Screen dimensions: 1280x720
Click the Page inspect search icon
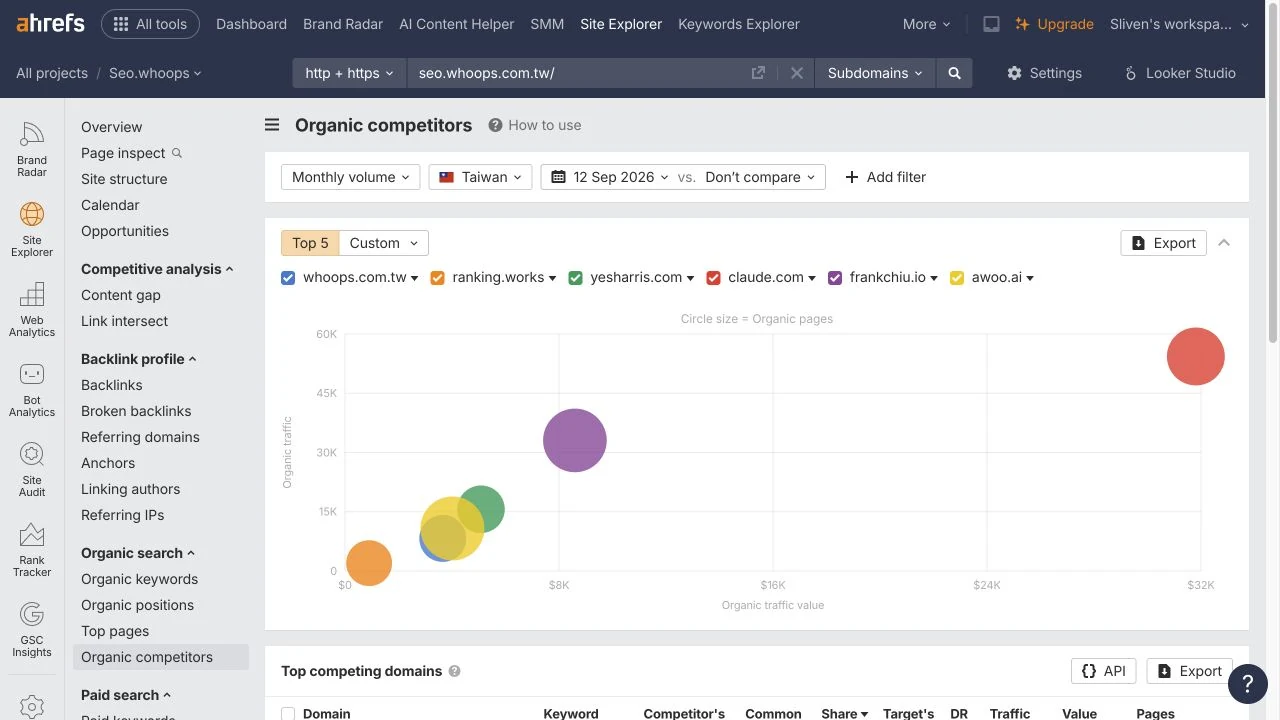(x=177, y=153)
